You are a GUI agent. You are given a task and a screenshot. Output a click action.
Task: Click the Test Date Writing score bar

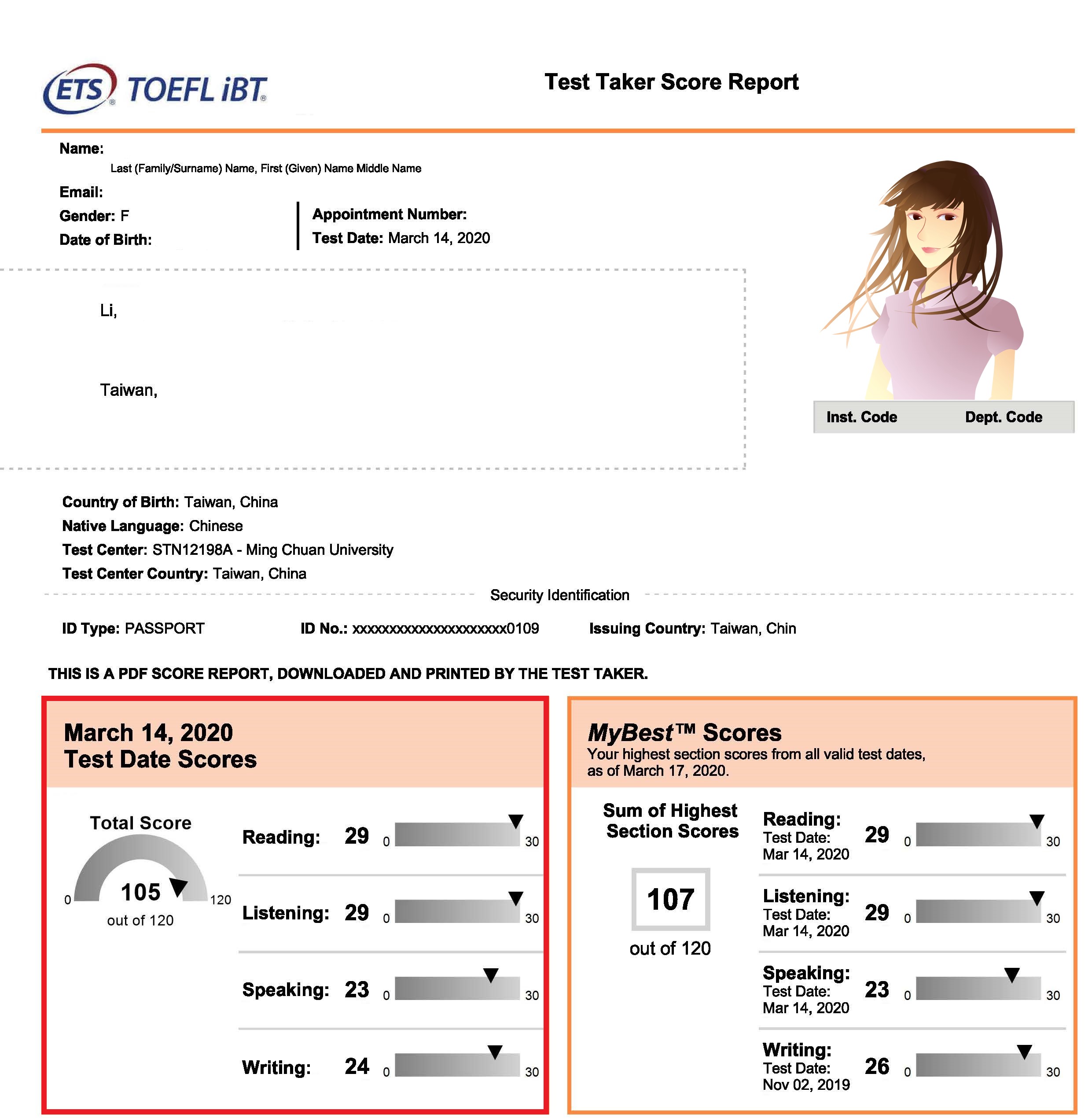[x=457, y=1065]
